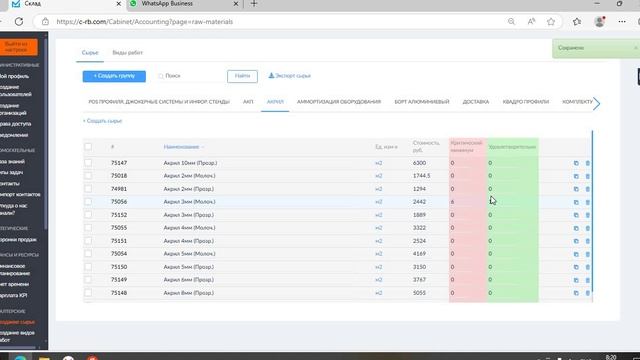Check the box for row 74981
Screen dimensions: 640x360
point(88,189)
